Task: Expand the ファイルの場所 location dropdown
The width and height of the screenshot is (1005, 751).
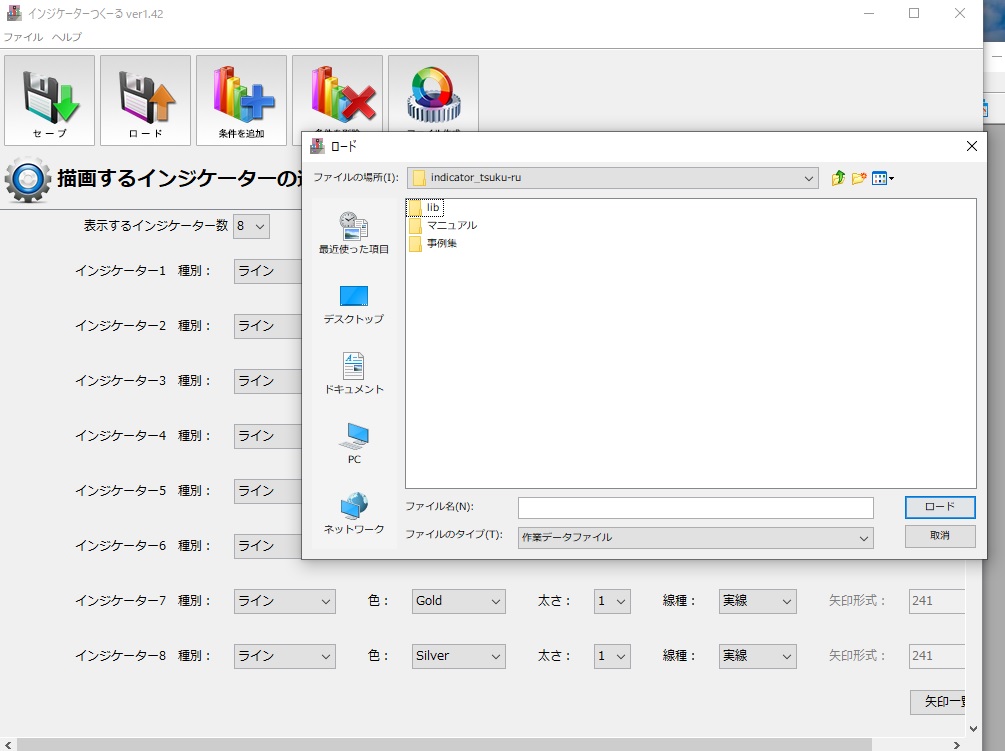Action: 810,178
